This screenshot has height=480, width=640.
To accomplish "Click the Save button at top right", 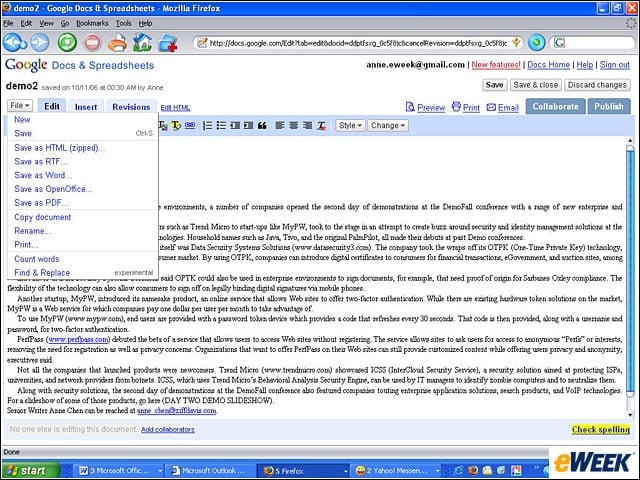I will [x=494, y=85].
